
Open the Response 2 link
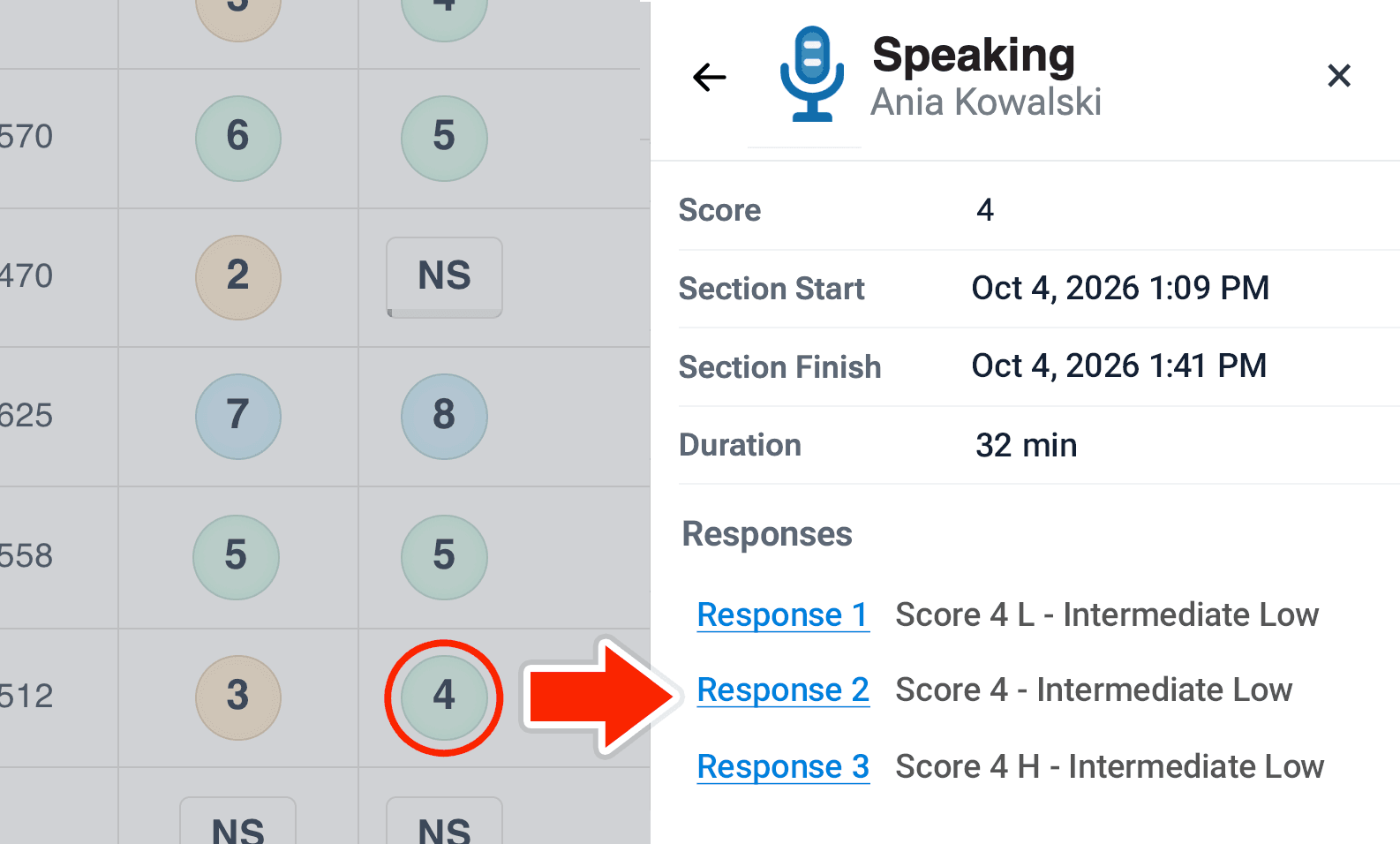point(783,690)
